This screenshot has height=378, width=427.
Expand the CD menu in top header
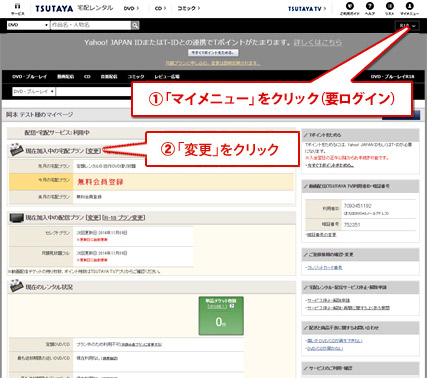160,8
